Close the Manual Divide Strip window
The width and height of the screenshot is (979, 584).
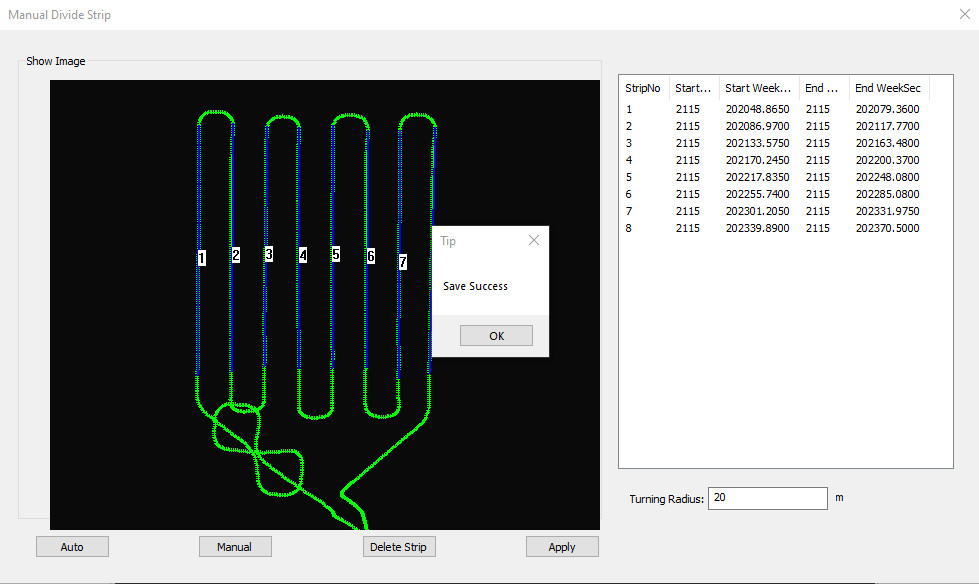point(963,15)
